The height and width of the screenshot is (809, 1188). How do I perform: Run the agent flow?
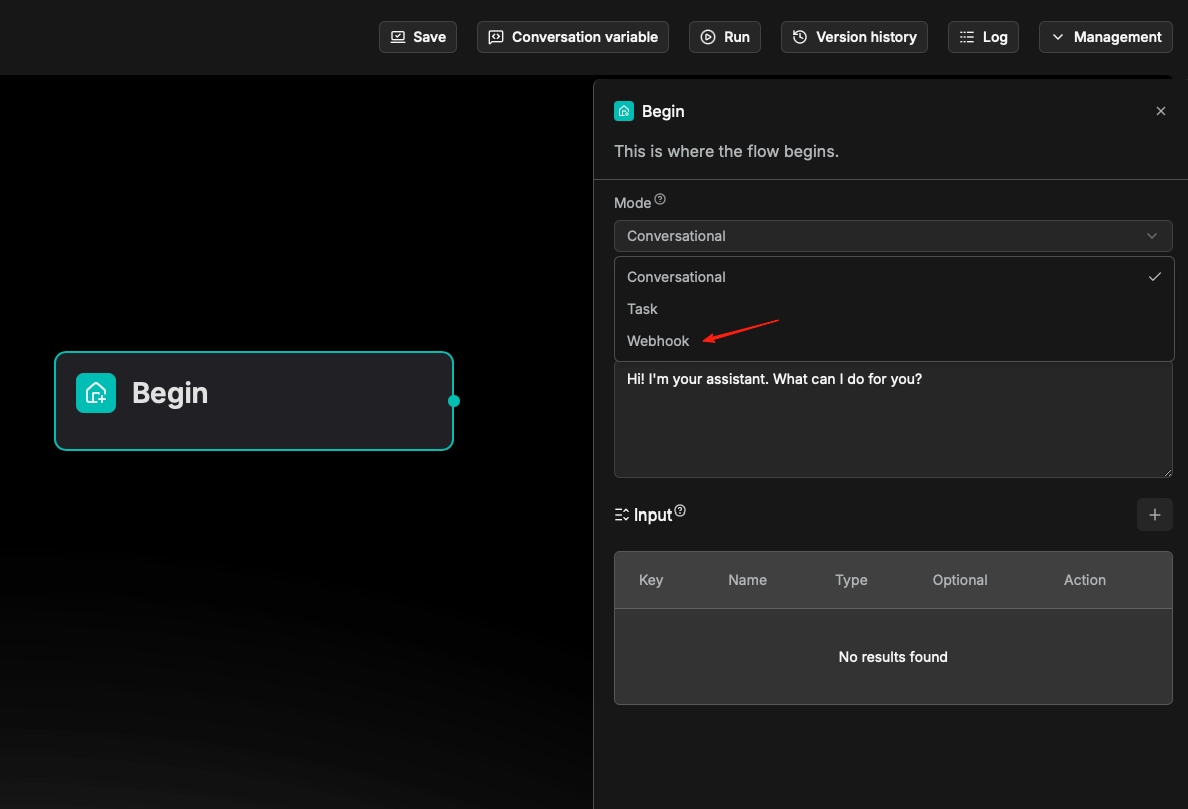pyautogui.click(x=725, y=37)
